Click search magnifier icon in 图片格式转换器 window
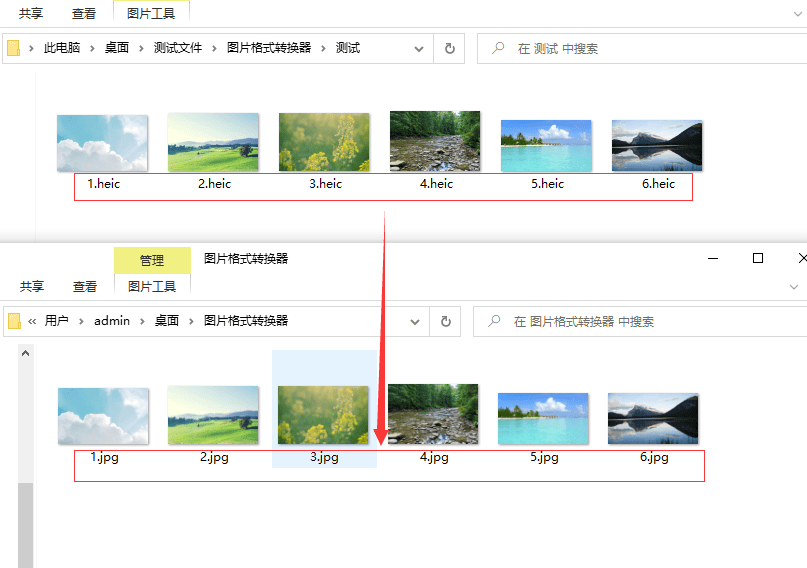807x568 pixels. click(x=494, y=322)
